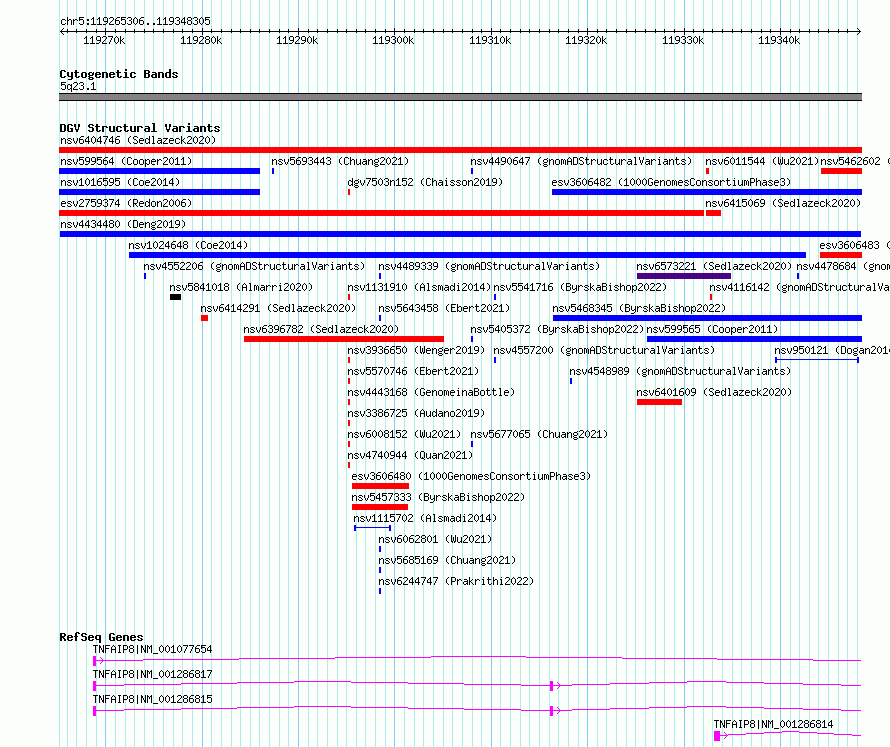The width and height of the screenshot is (890, 747).
Task: Click the nsv950121 (Dogan2014) span line
Action: click(817, 360)
